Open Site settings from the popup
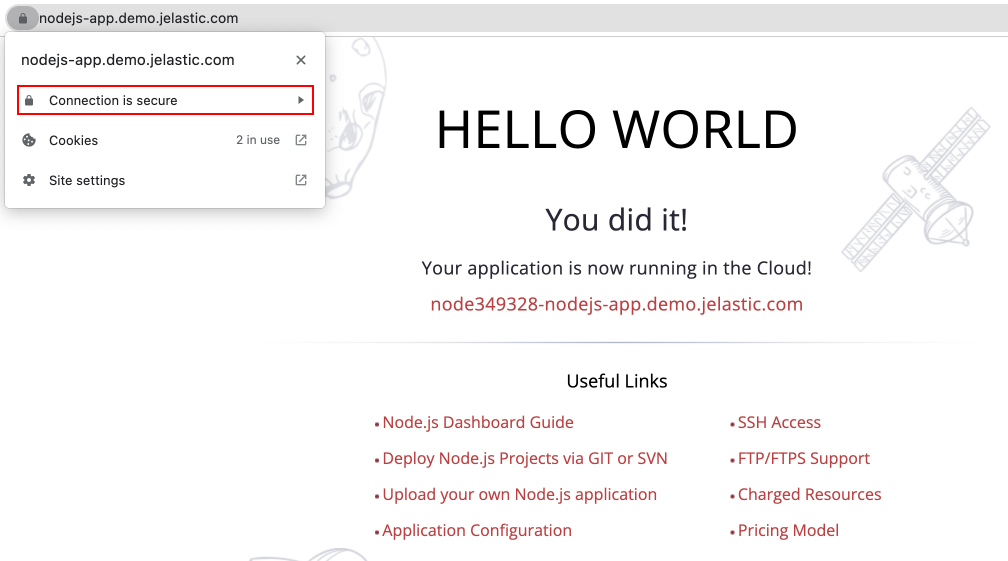 [165, 181]
